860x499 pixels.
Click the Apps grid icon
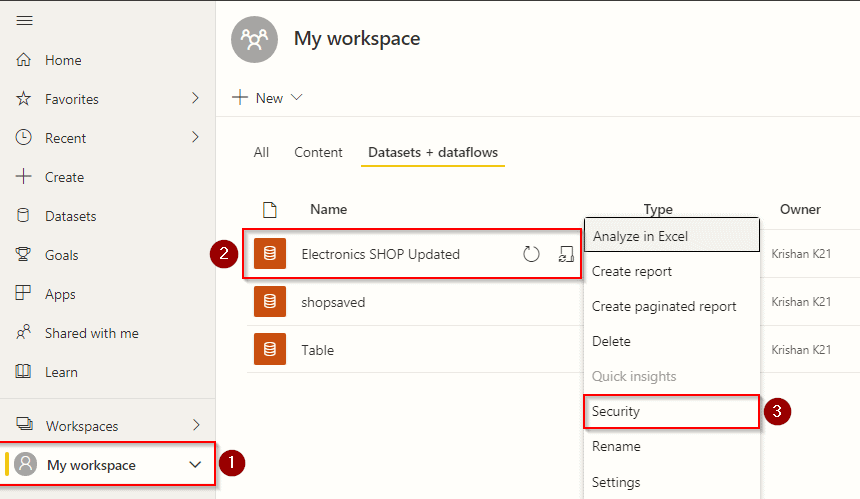[x=24, y=293]
